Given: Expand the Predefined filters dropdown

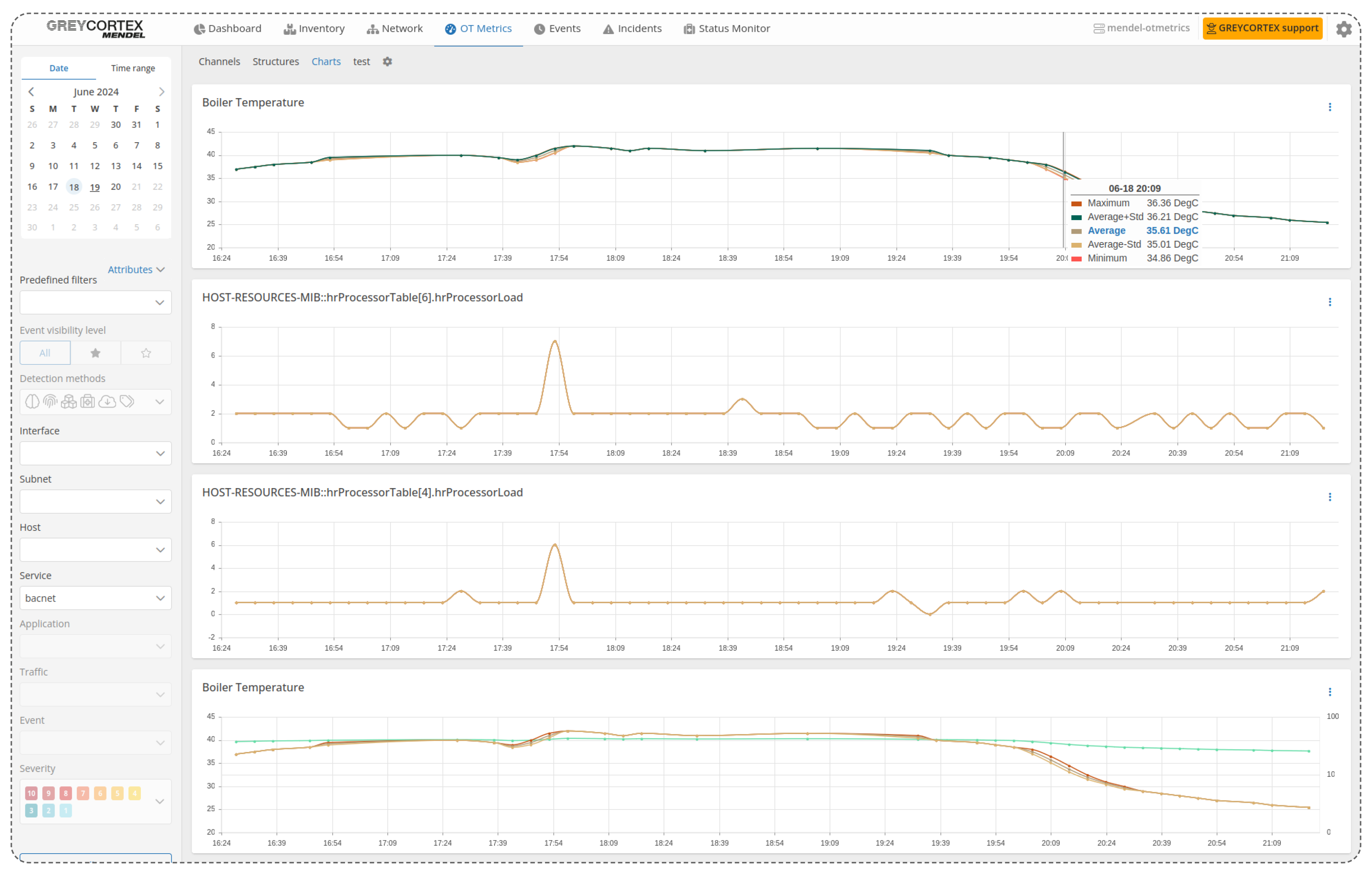Looking at the screenshot, I should click(95, 303).
